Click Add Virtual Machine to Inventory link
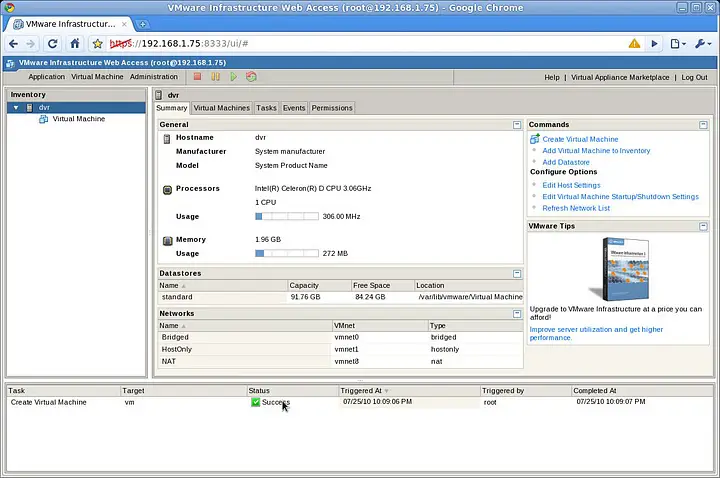Screen dimensions: 720x478 pos(596,151)
